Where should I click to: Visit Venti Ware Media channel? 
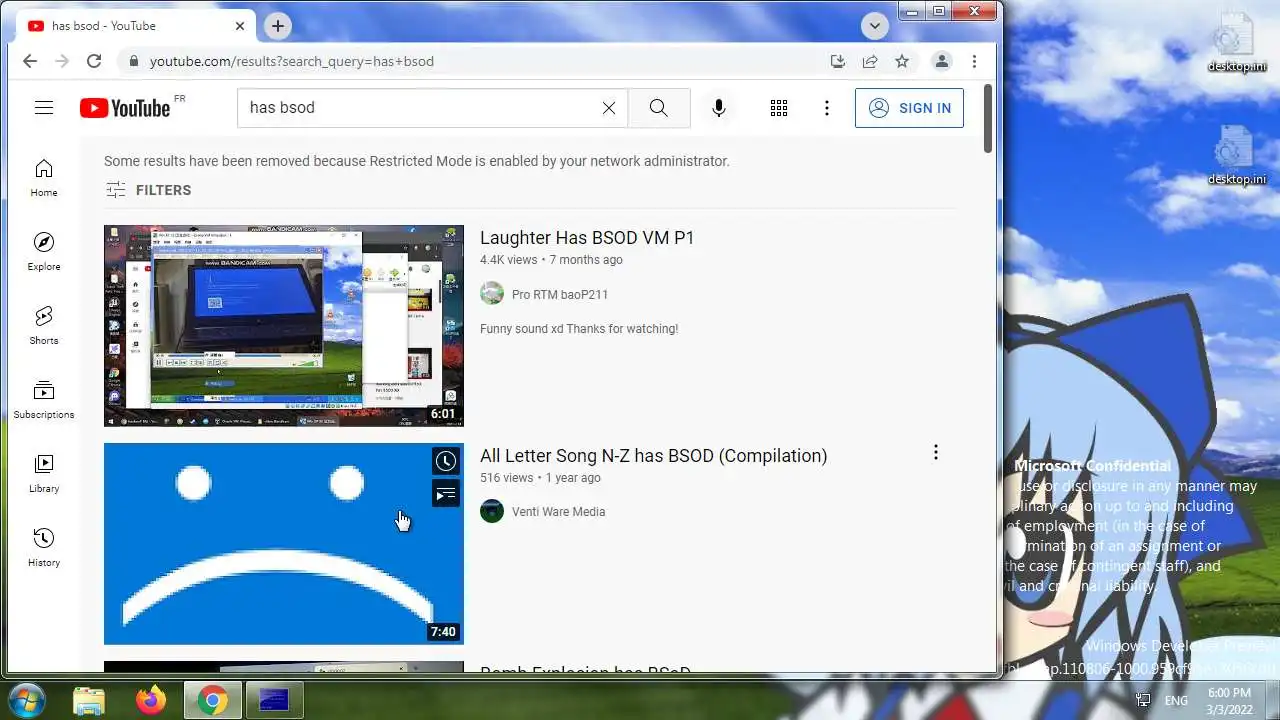point(558,512)
